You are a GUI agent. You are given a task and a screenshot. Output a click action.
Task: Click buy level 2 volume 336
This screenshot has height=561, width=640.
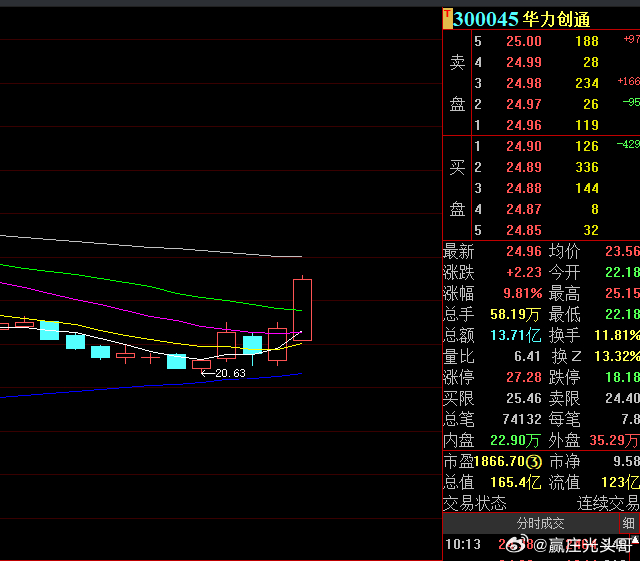point(587,167)
